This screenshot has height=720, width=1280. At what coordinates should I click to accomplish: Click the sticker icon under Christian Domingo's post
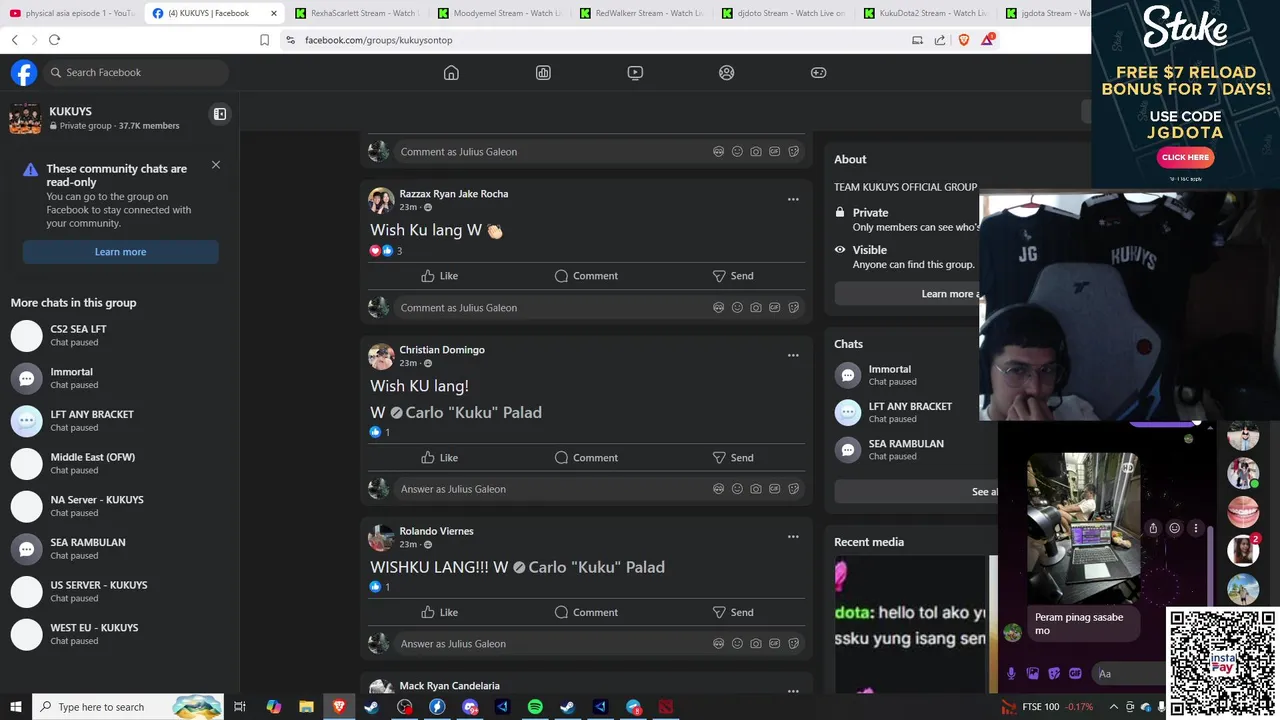tap(794, 489)
